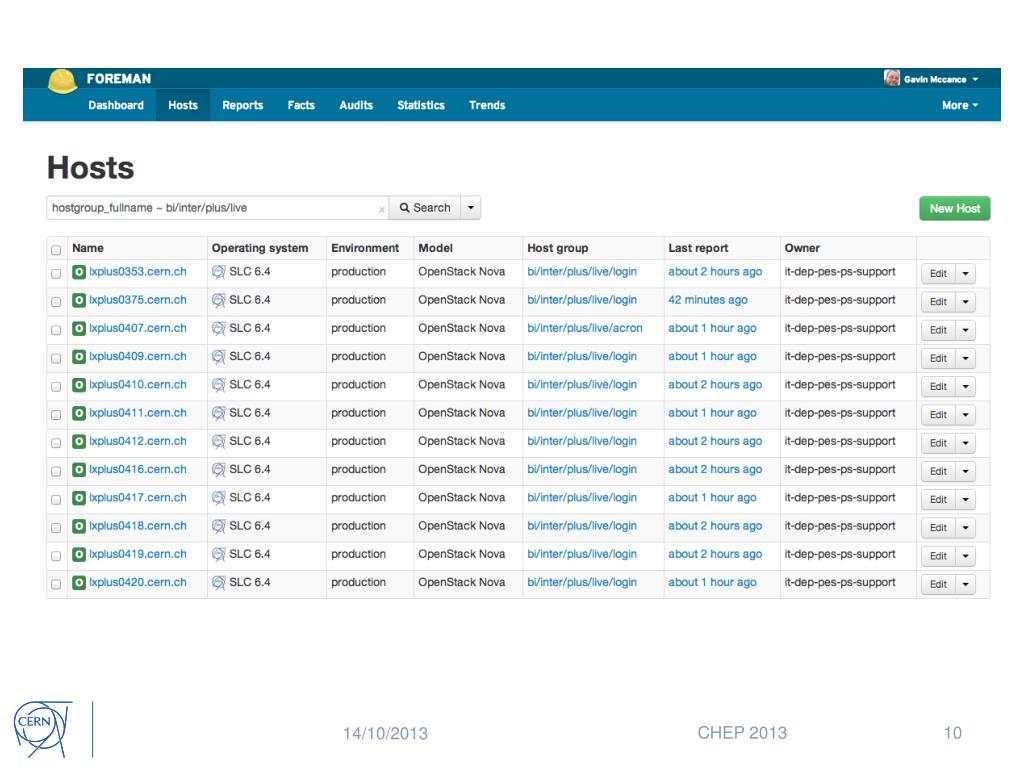Image resolution: width=1024 pixels, height=768 pixels.
Task: Click the status icon for lxplus0375.cern.ch
Action: point(79,300)
